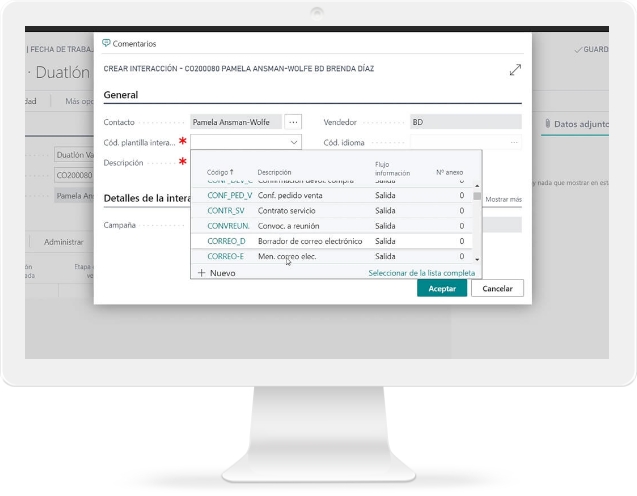Click the plus icon for Nuevo

(x=201, y=272)
